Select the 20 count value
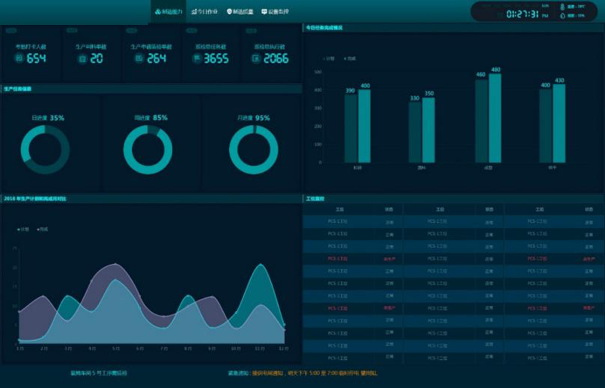The image size is (605, 388). pyautogui.click(x=96, y=59)
